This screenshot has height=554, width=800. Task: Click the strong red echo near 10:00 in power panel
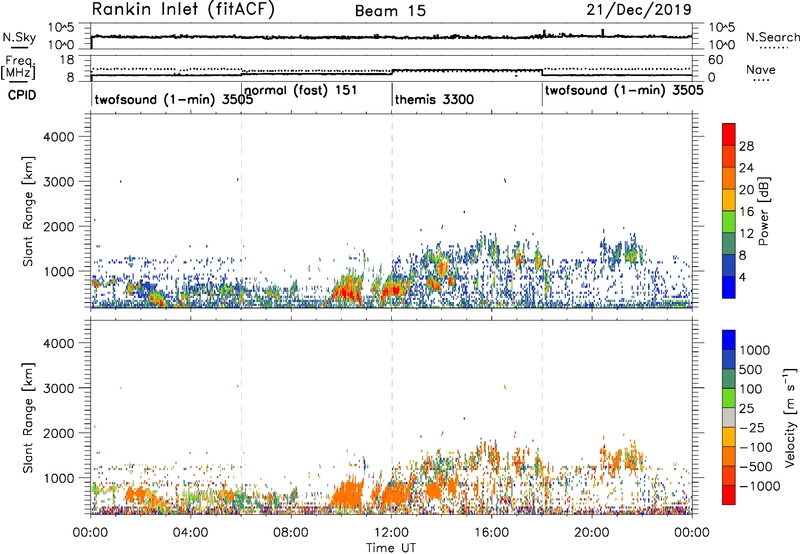(x=346, y=291)
